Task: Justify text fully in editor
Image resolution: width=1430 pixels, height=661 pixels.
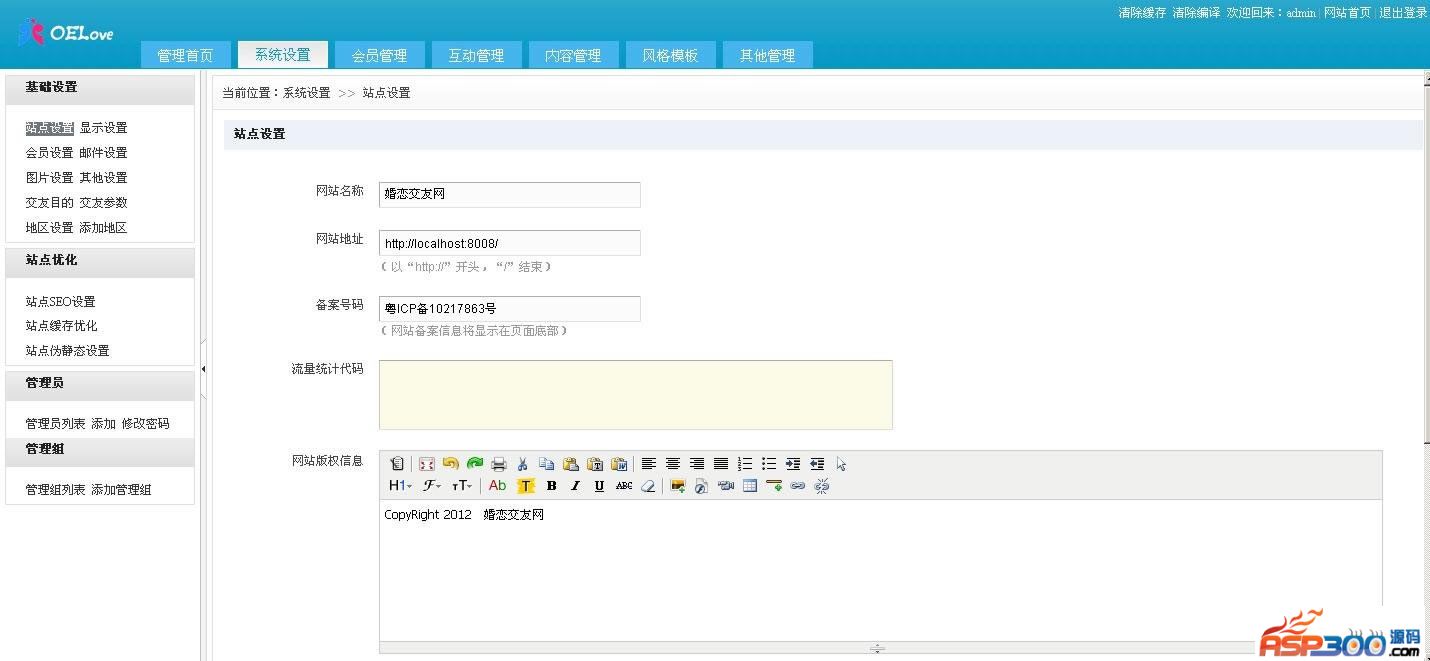Action: tap(721, 464)
